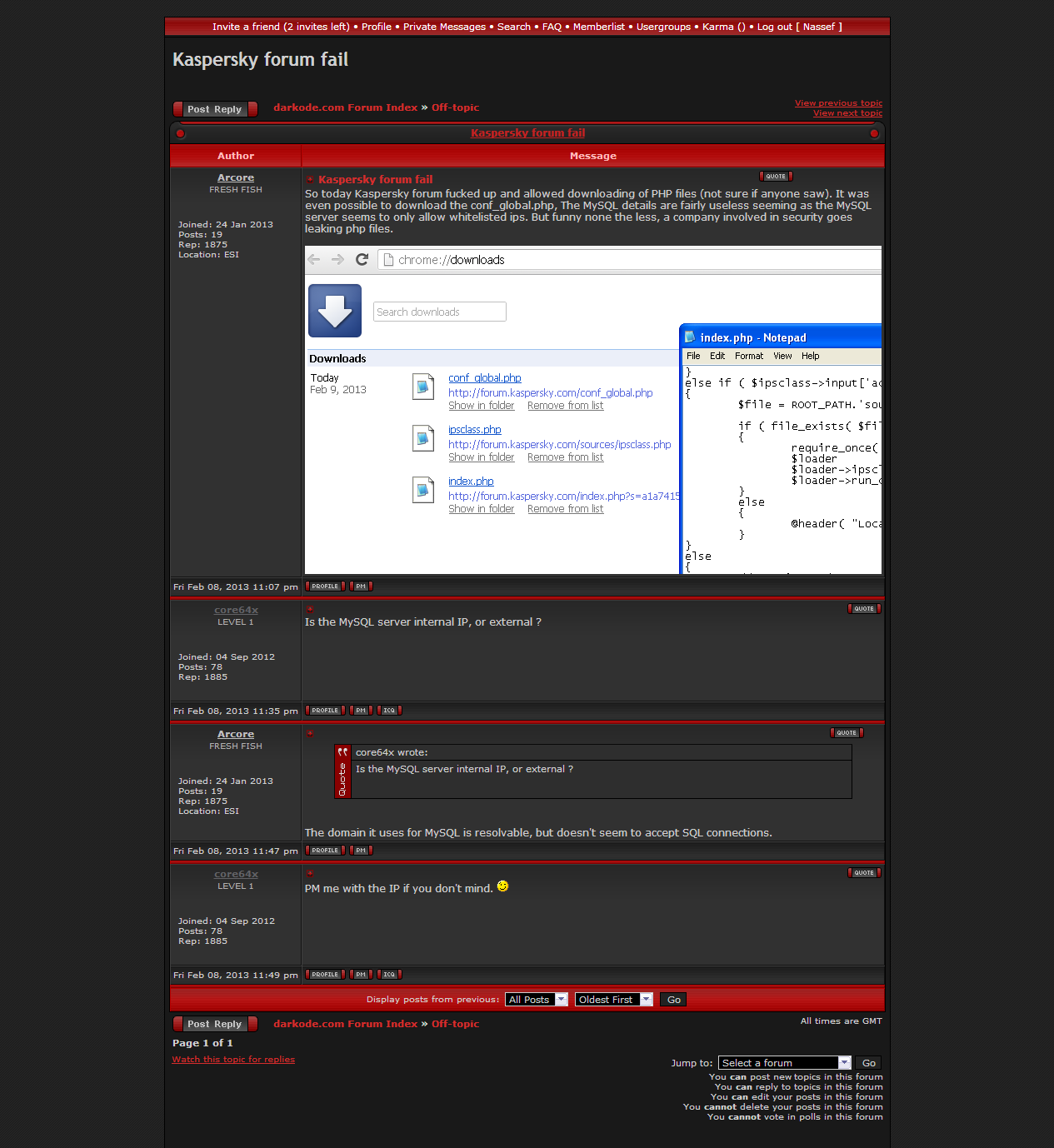Open the Off-topic breadcrumb link at top
The height and width of the screenshot is (1148, 1054).
coord(455,107)
